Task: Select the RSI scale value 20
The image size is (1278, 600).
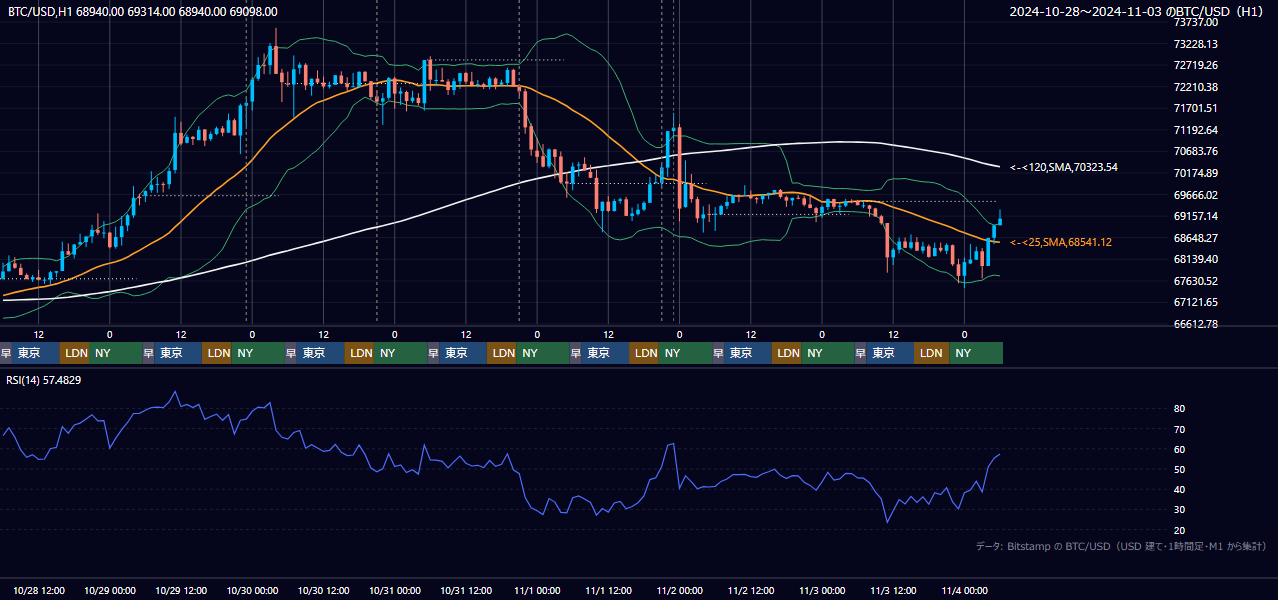Action: pos(1180,530)
